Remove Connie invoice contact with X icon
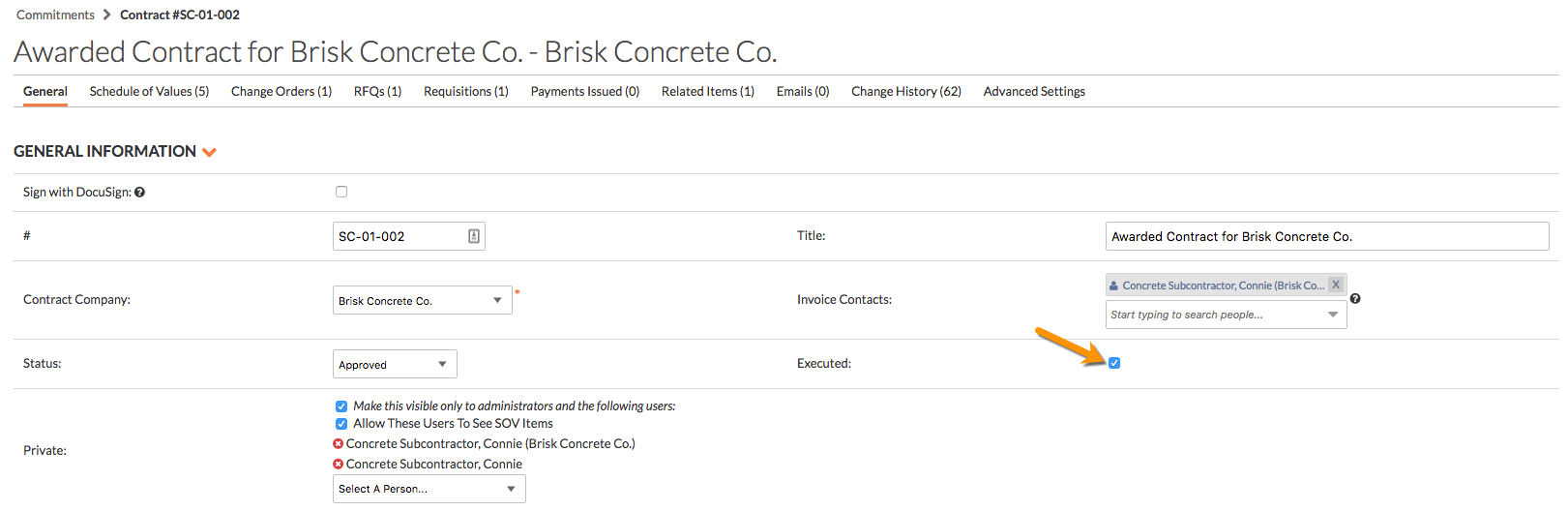 tap(1336, 285)
